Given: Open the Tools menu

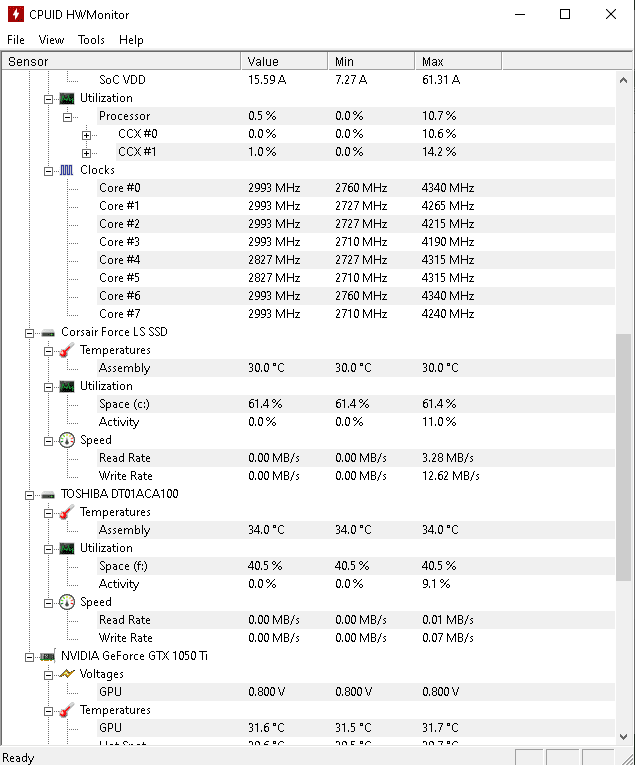Looking at the screenshot, I should pyautogui.click(x=91, y=40).
